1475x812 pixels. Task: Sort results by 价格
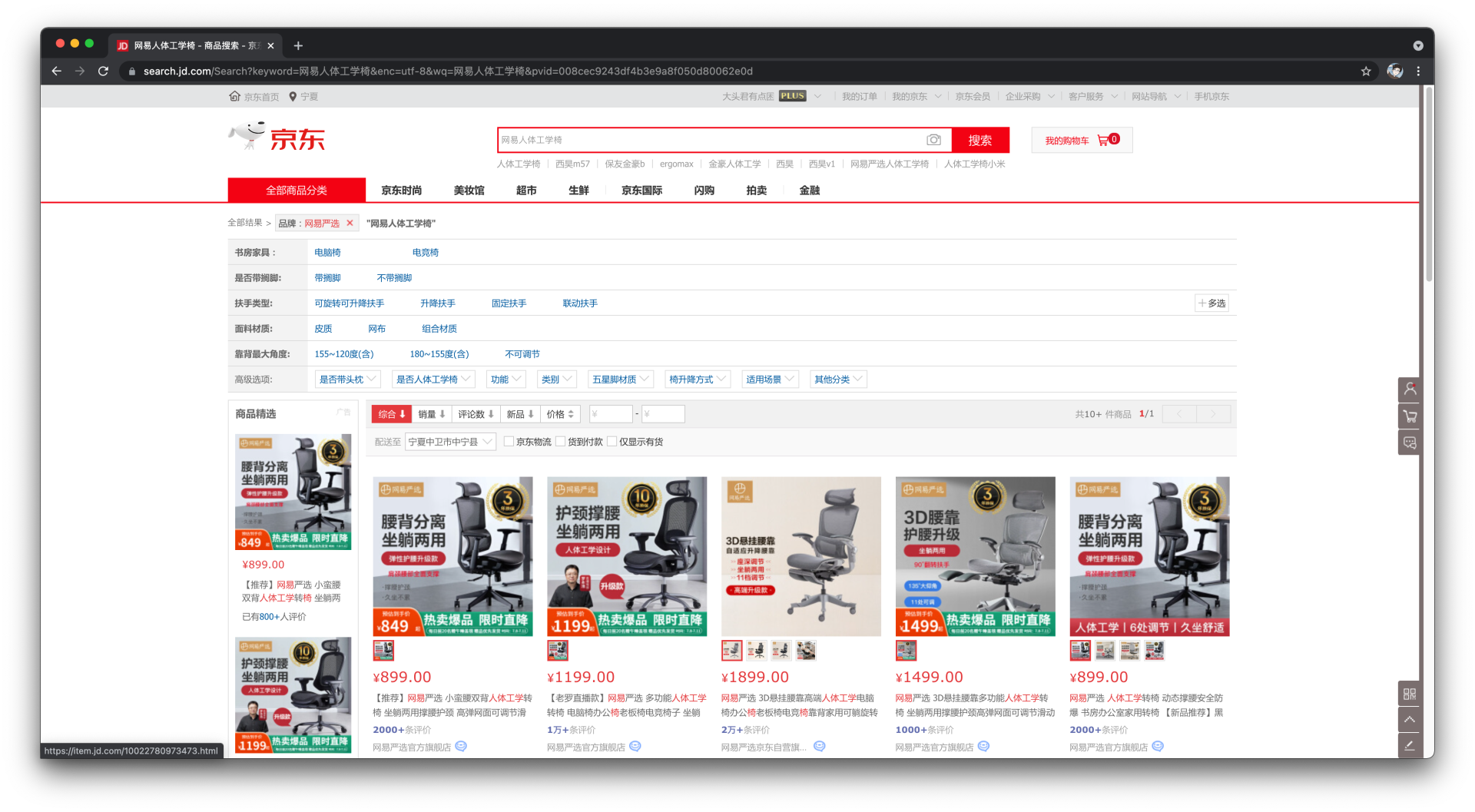[x=561, y=414]
